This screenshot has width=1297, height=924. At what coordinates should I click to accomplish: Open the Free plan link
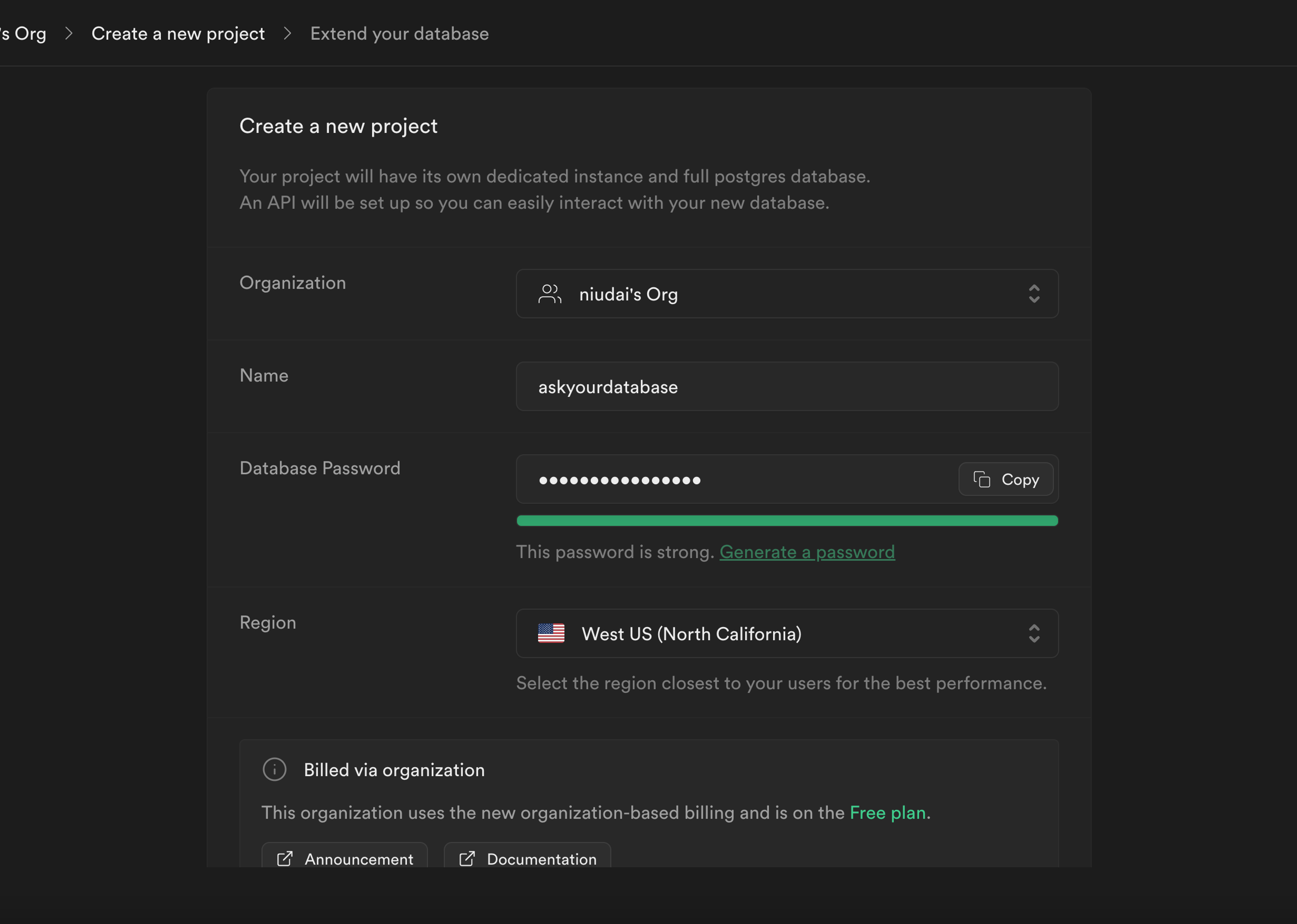coord(887,813)
